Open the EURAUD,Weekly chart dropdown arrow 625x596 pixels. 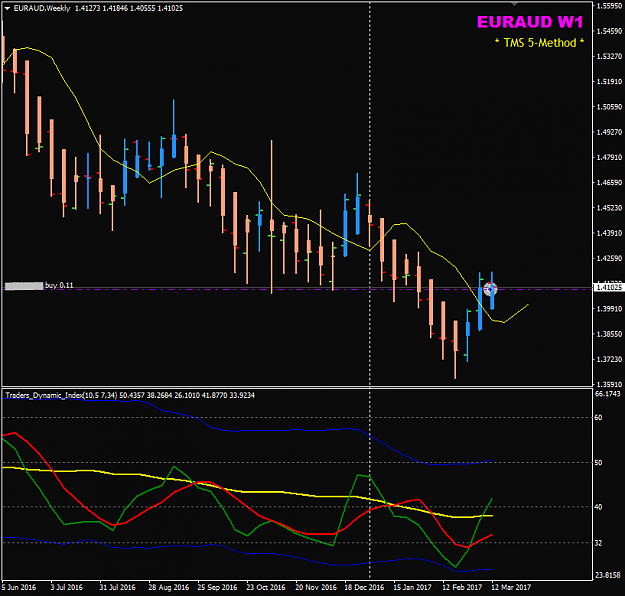point(7,8)
